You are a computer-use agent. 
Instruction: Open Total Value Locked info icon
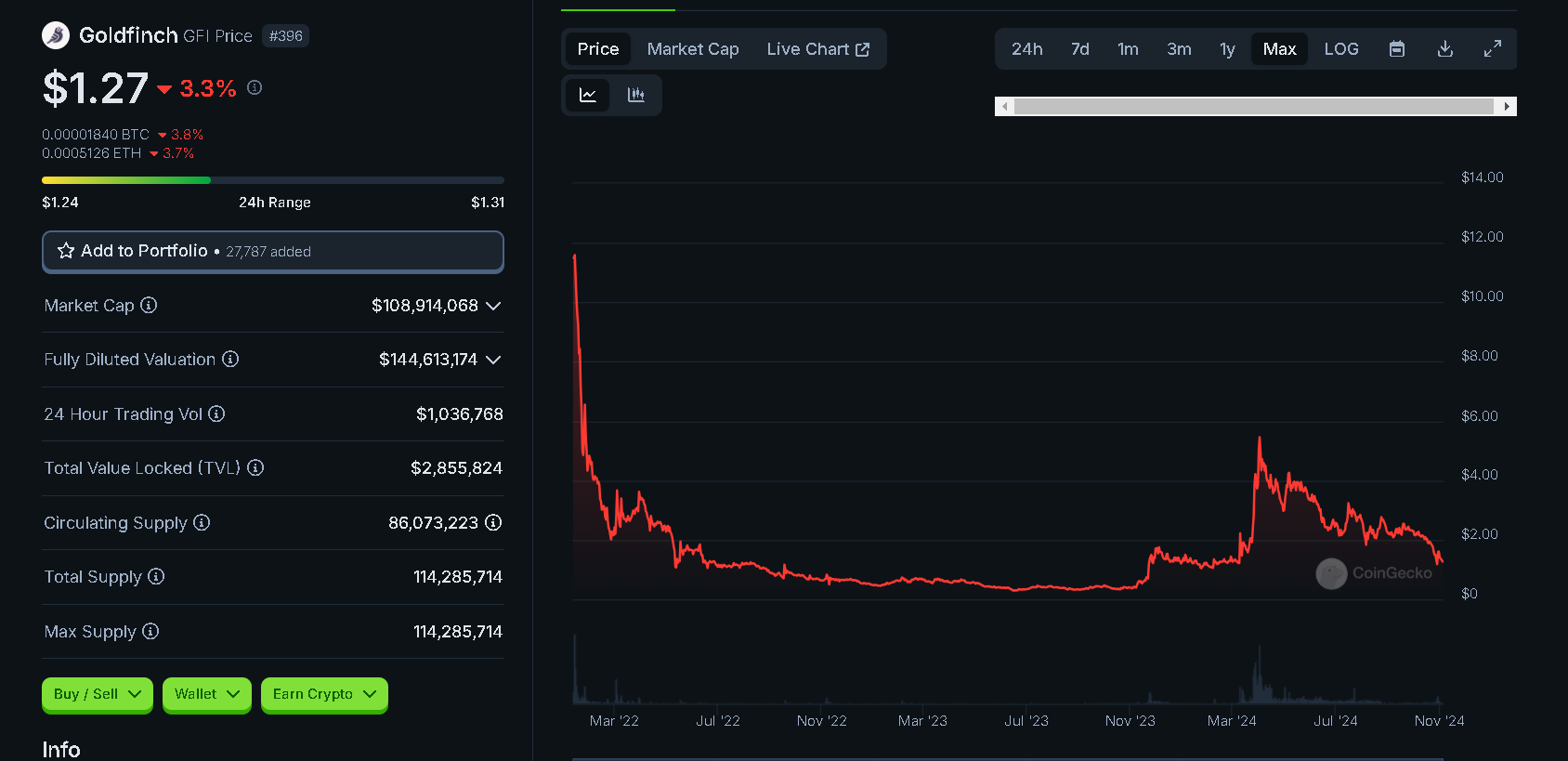(255, 467)
